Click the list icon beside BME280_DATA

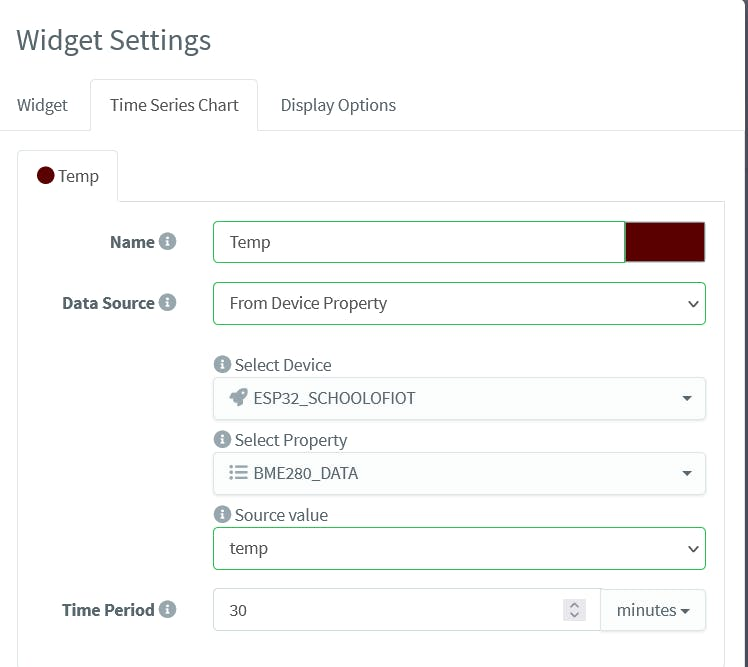(x=237, y=473)
